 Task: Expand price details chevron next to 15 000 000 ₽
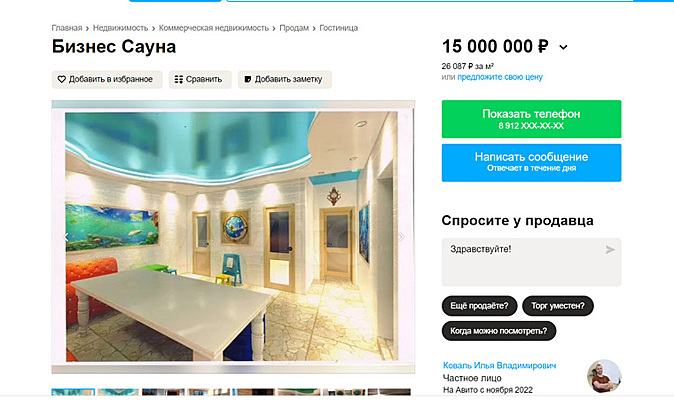point(563,47)
